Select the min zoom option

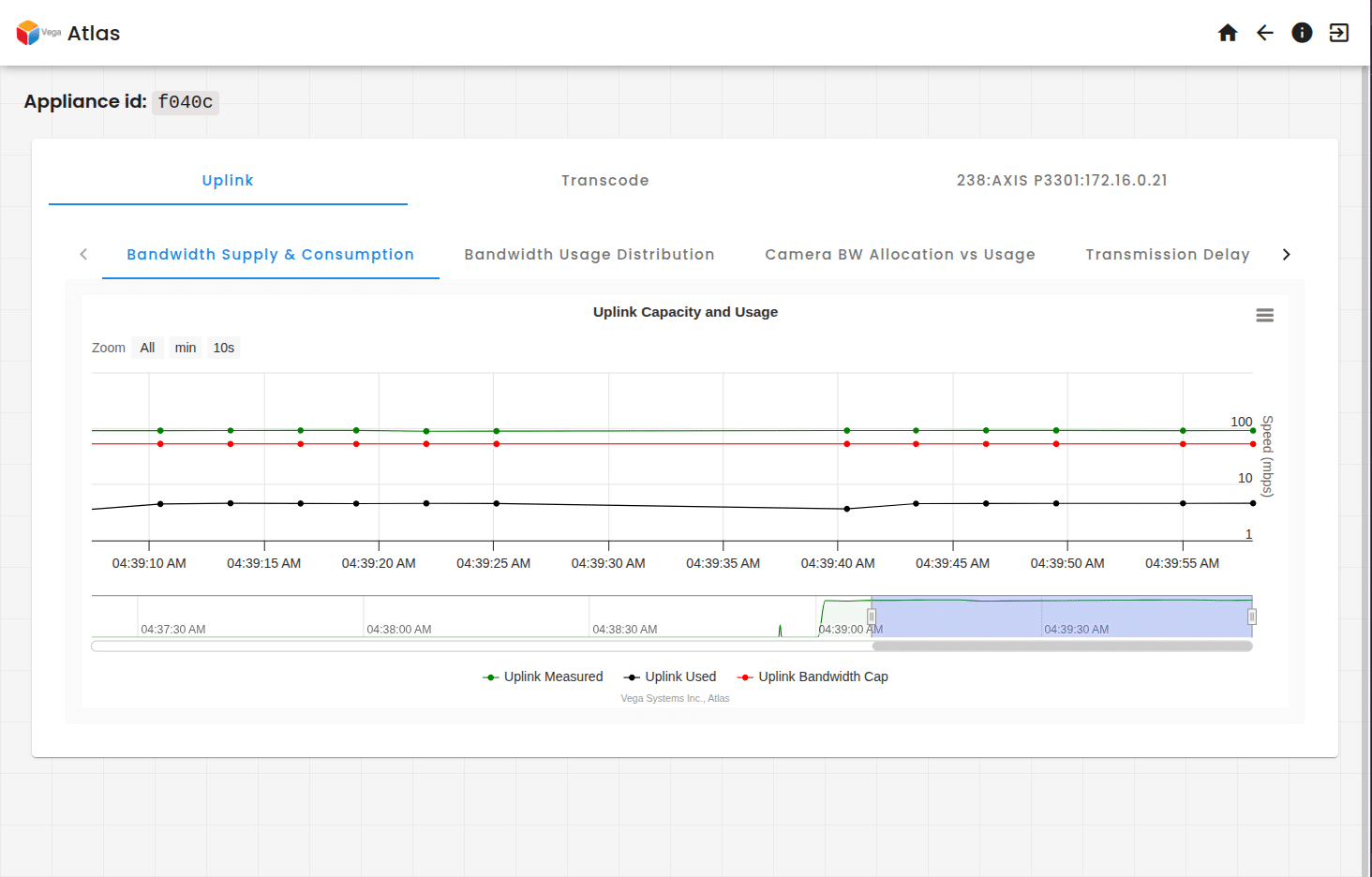[x=185, y=348]
